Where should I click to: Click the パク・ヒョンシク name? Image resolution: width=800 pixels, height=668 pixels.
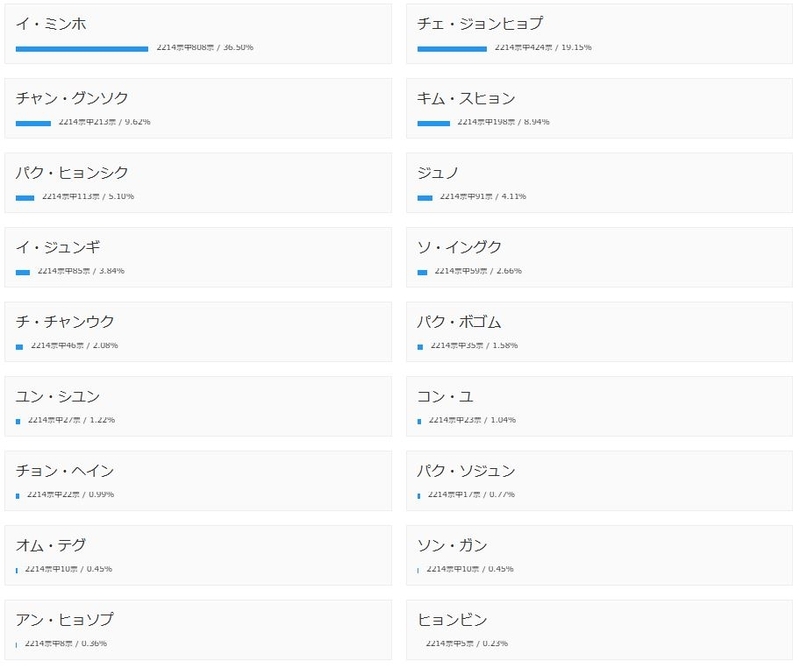72,172
